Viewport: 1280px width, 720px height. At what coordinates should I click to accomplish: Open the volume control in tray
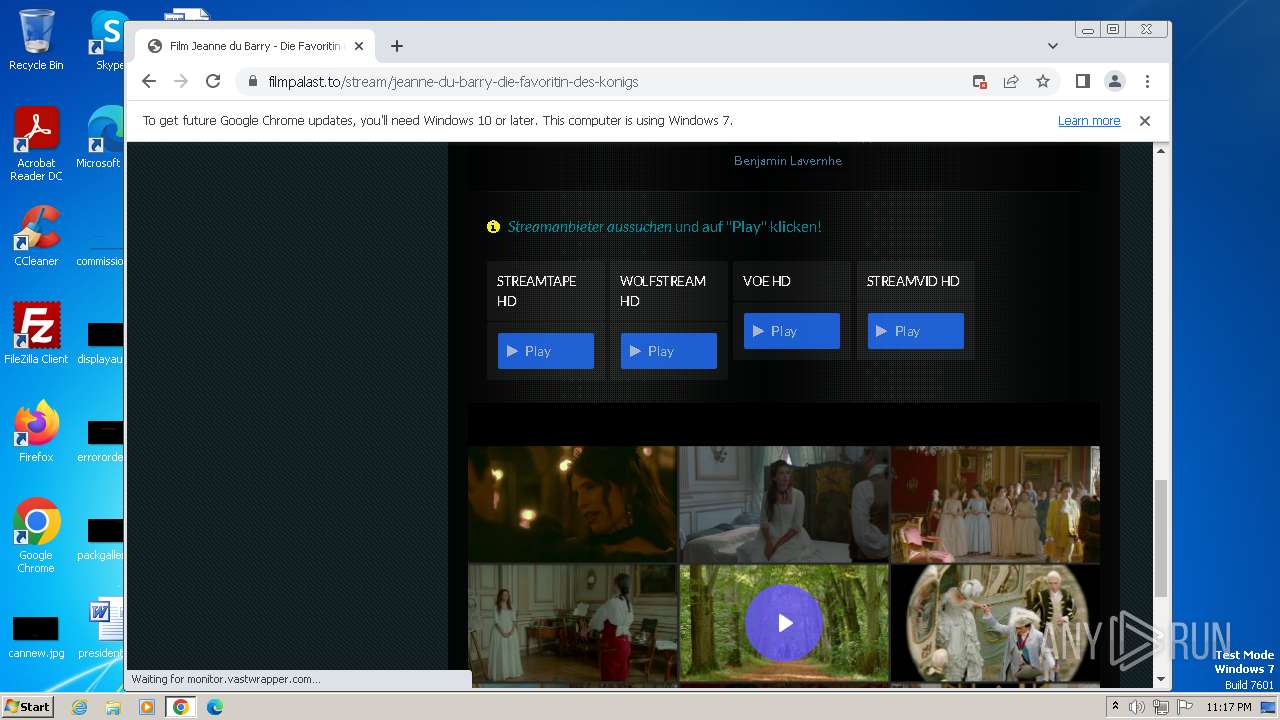(1137, 707)
